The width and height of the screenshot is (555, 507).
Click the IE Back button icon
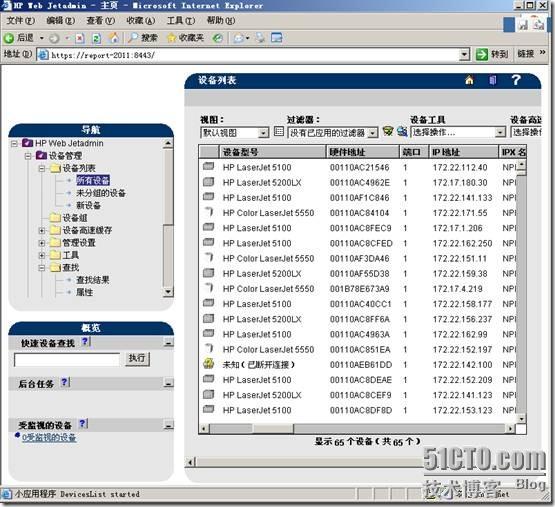tap(9, 38)
